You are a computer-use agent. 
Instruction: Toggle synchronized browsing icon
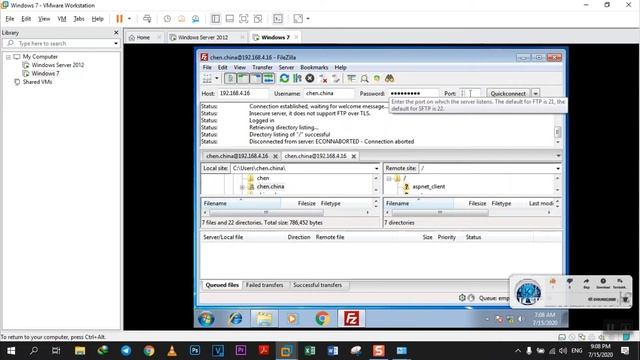pyautogui.click(x=377, y=78)
